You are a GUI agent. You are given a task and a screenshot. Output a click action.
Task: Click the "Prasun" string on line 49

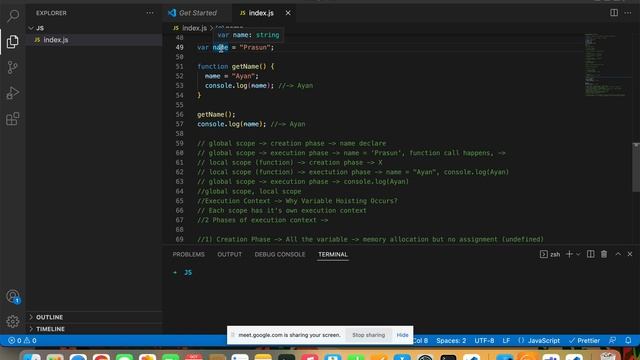(x=255, y=47)
